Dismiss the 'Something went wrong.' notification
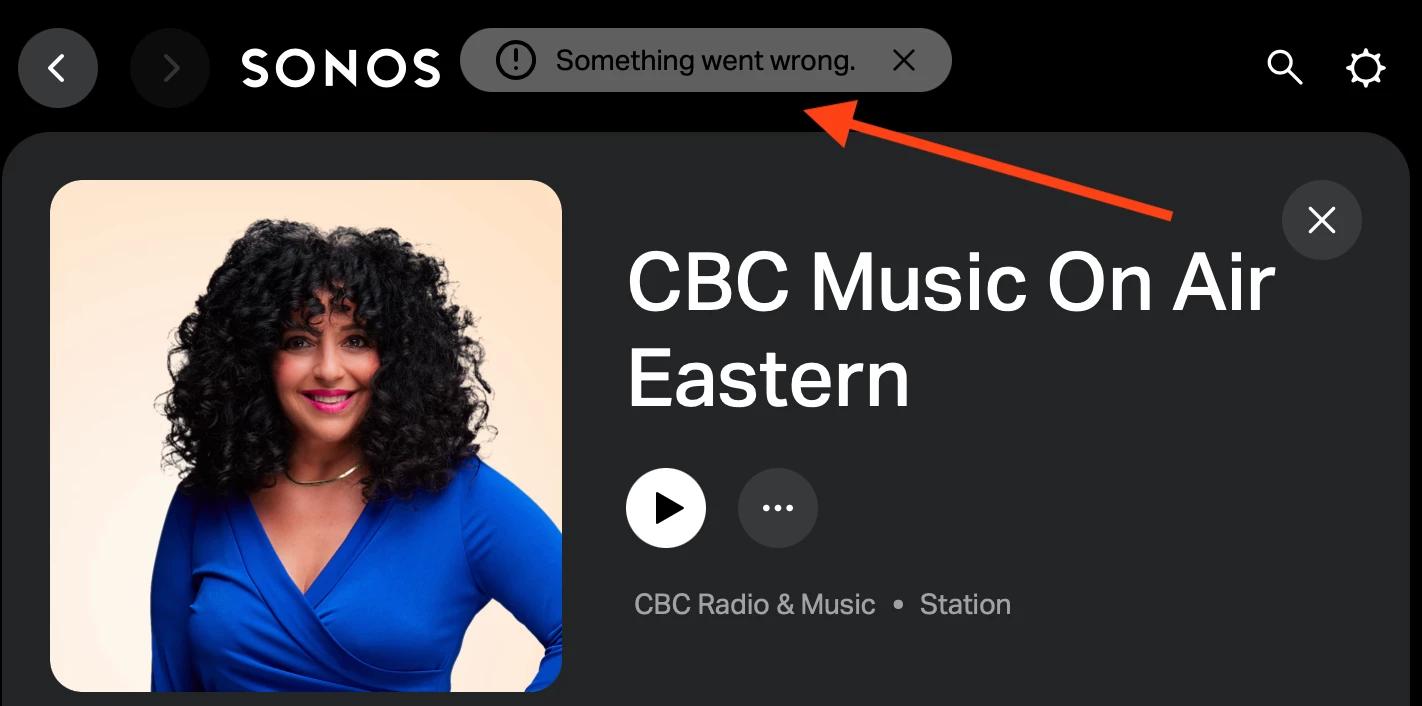 [904, 61]
